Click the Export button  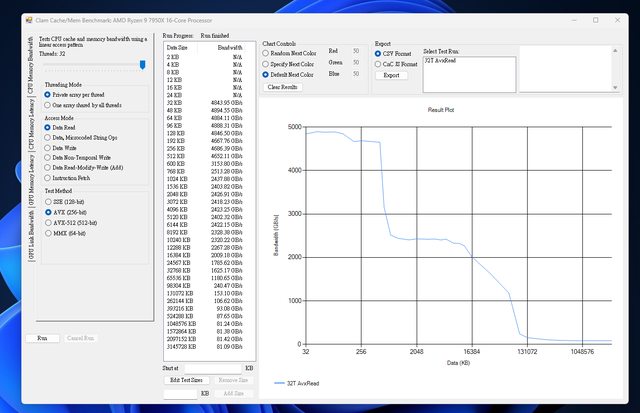tap(391, 75)
